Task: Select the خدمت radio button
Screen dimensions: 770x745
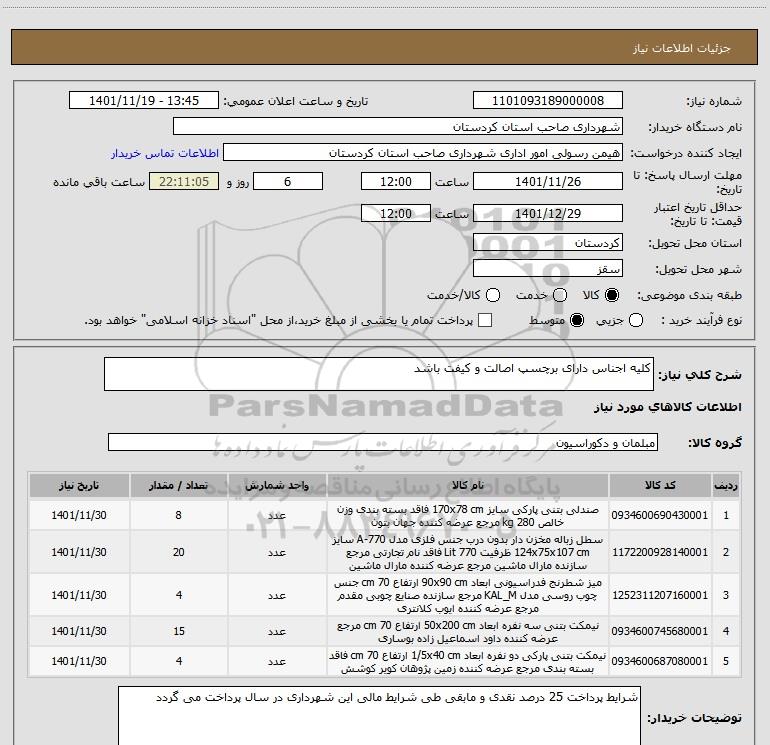Action: pos(560,295)
